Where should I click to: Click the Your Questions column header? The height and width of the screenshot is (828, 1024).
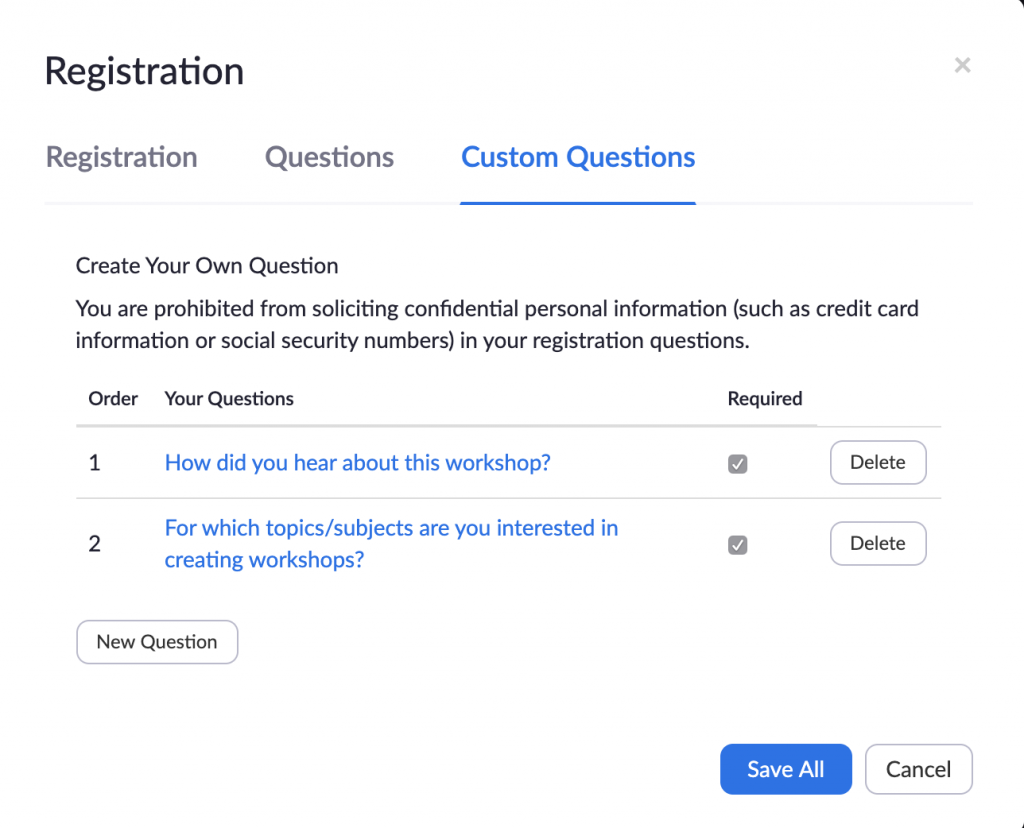229,399
